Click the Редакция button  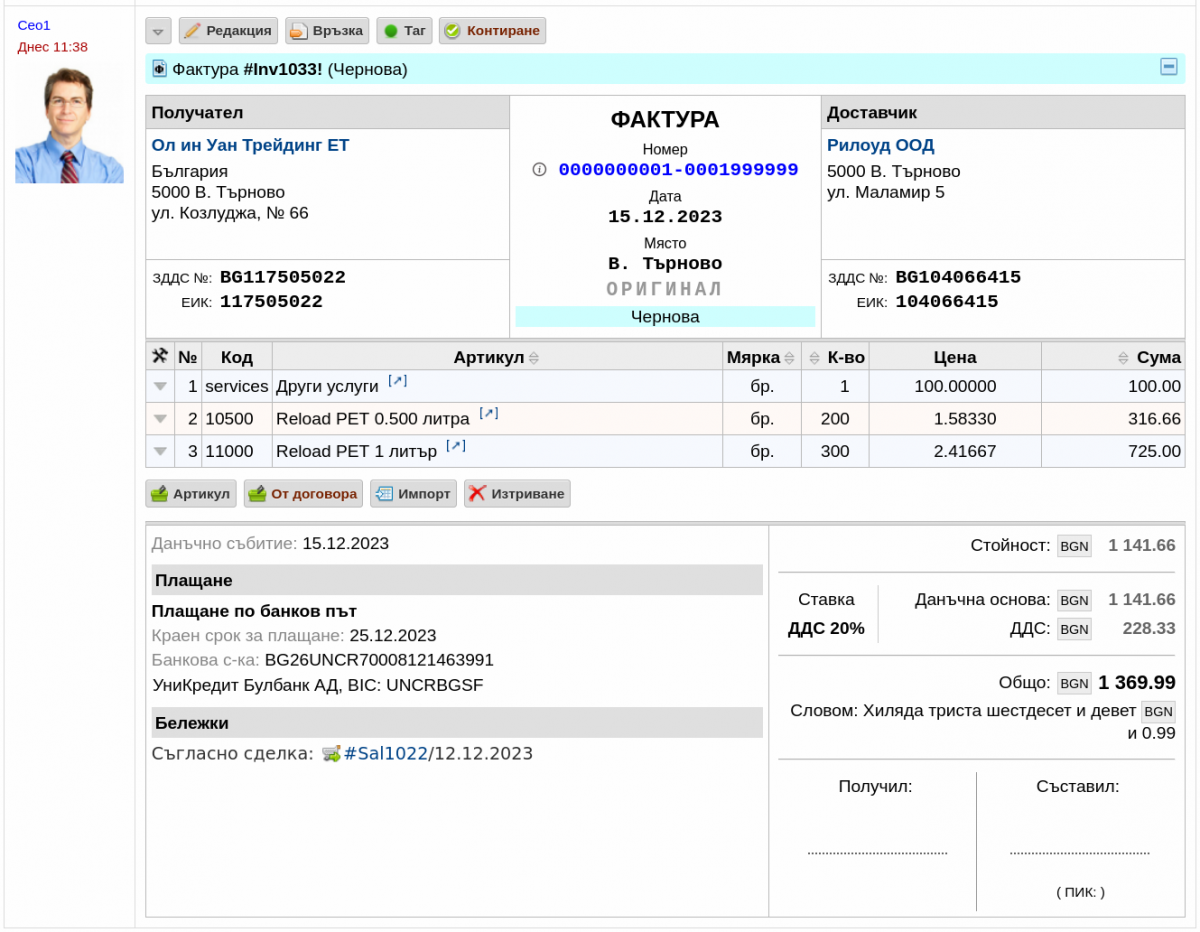(228, 31)
